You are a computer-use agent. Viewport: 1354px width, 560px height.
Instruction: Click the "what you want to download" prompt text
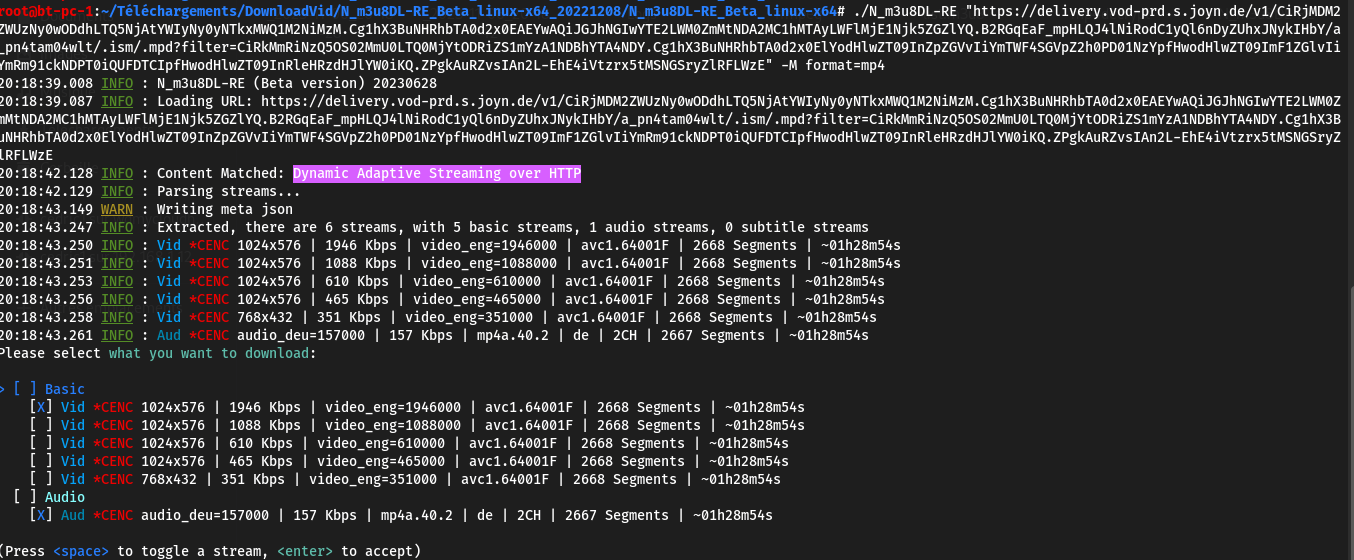209,353
